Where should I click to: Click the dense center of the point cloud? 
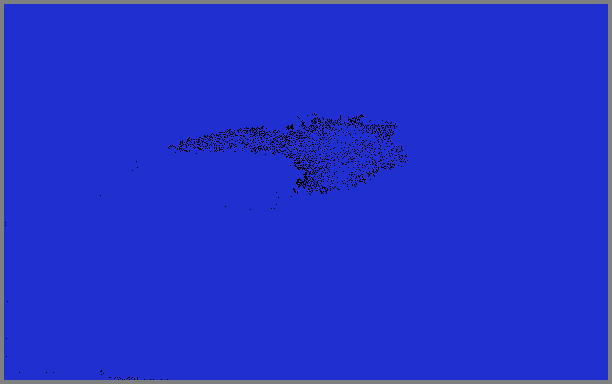336,152
